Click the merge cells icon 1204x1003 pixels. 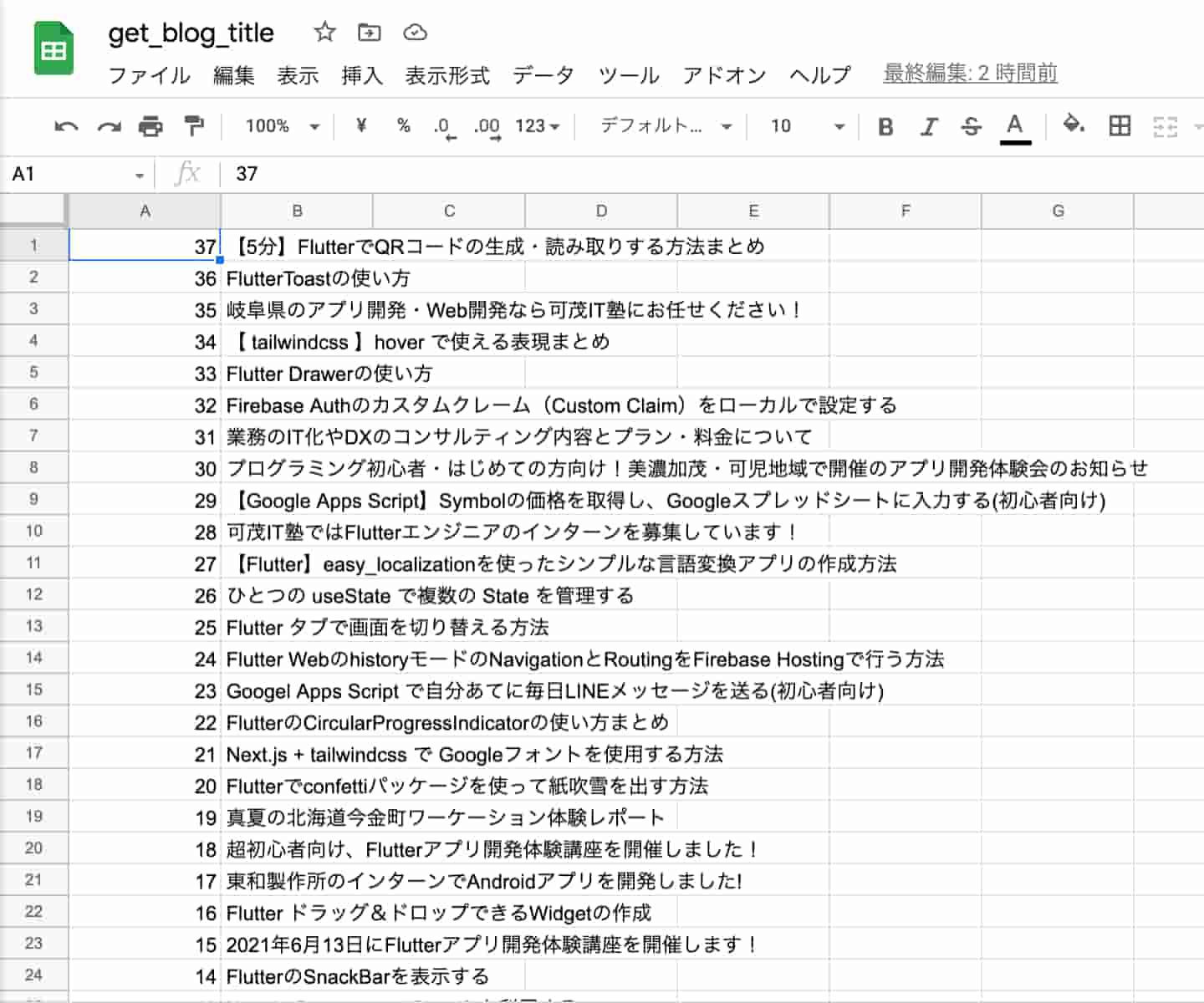(1165, 126)
